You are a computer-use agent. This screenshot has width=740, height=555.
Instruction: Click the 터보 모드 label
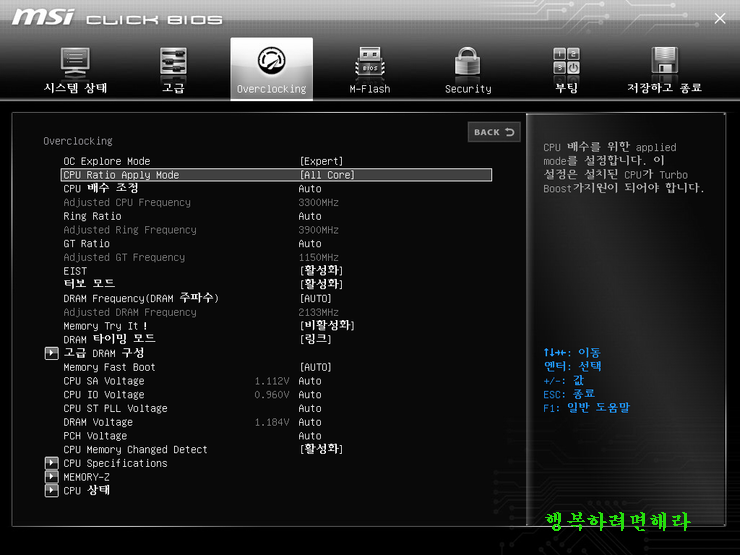(89, 284)
